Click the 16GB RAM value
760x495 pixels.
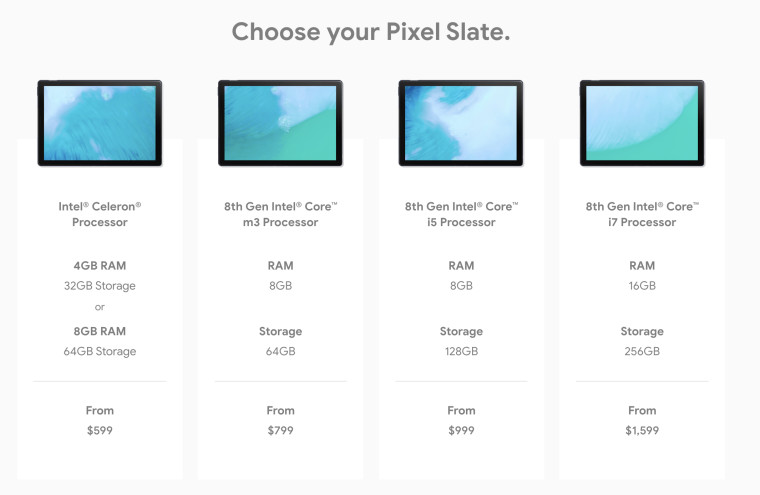click(642, 286)
